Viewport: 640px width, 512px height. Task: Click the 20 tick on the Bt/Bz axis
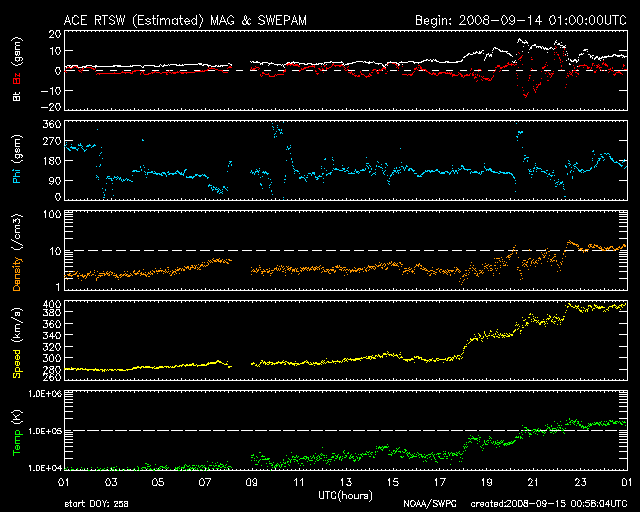click(x=54, y=34)
